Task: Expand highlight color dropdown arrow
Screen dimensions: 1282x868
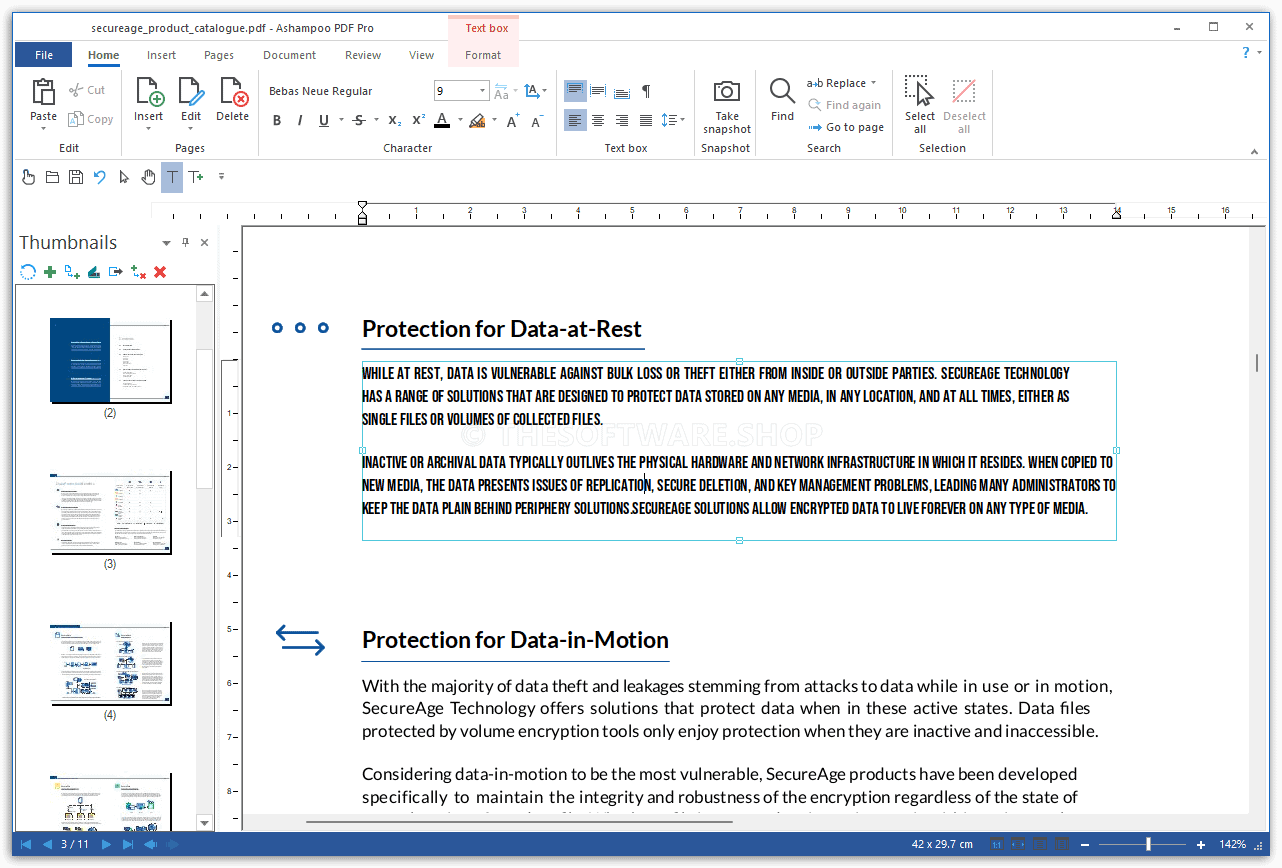Action: (x=495, y=121)
